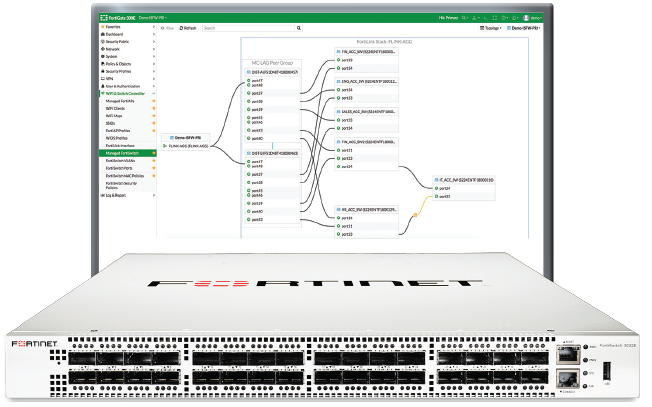This screenshot has width=652, height=407.
Task: Toggle favorite star for FortiSwitch Ports
Action: coord(153,168)
